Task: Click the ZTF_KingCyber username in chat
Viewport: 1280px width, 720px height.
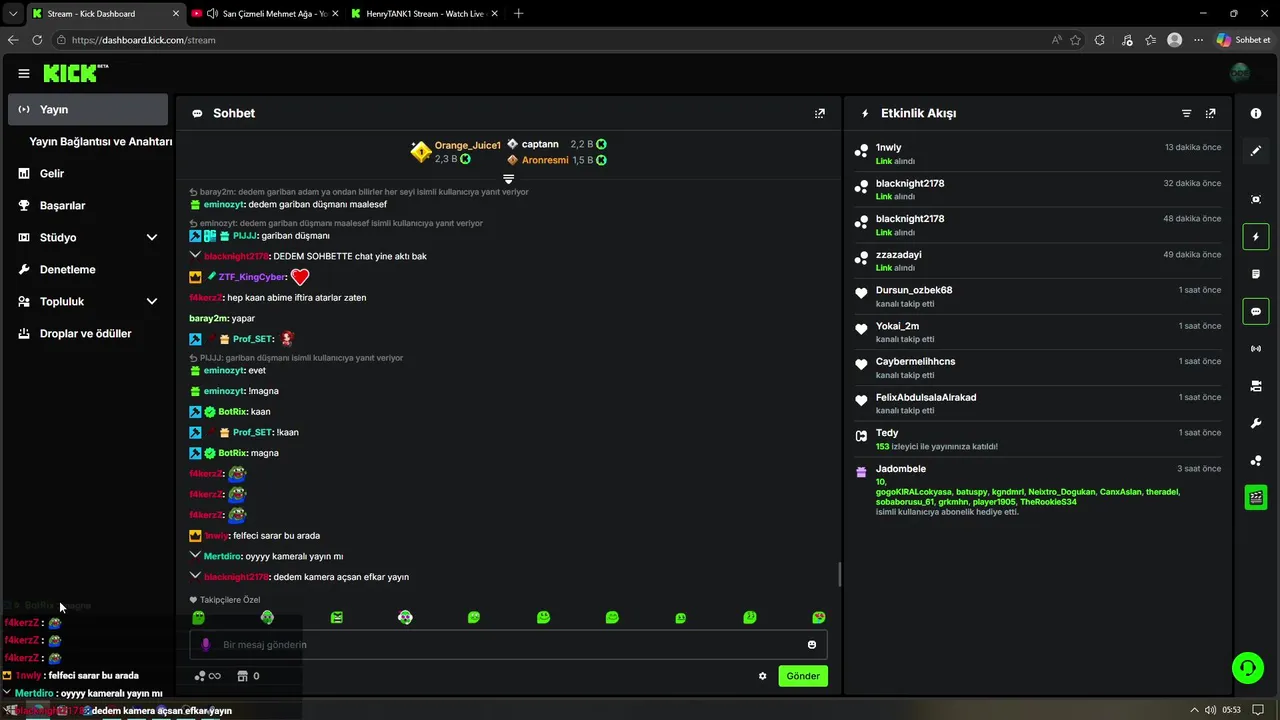Action: tap(252, 277)
